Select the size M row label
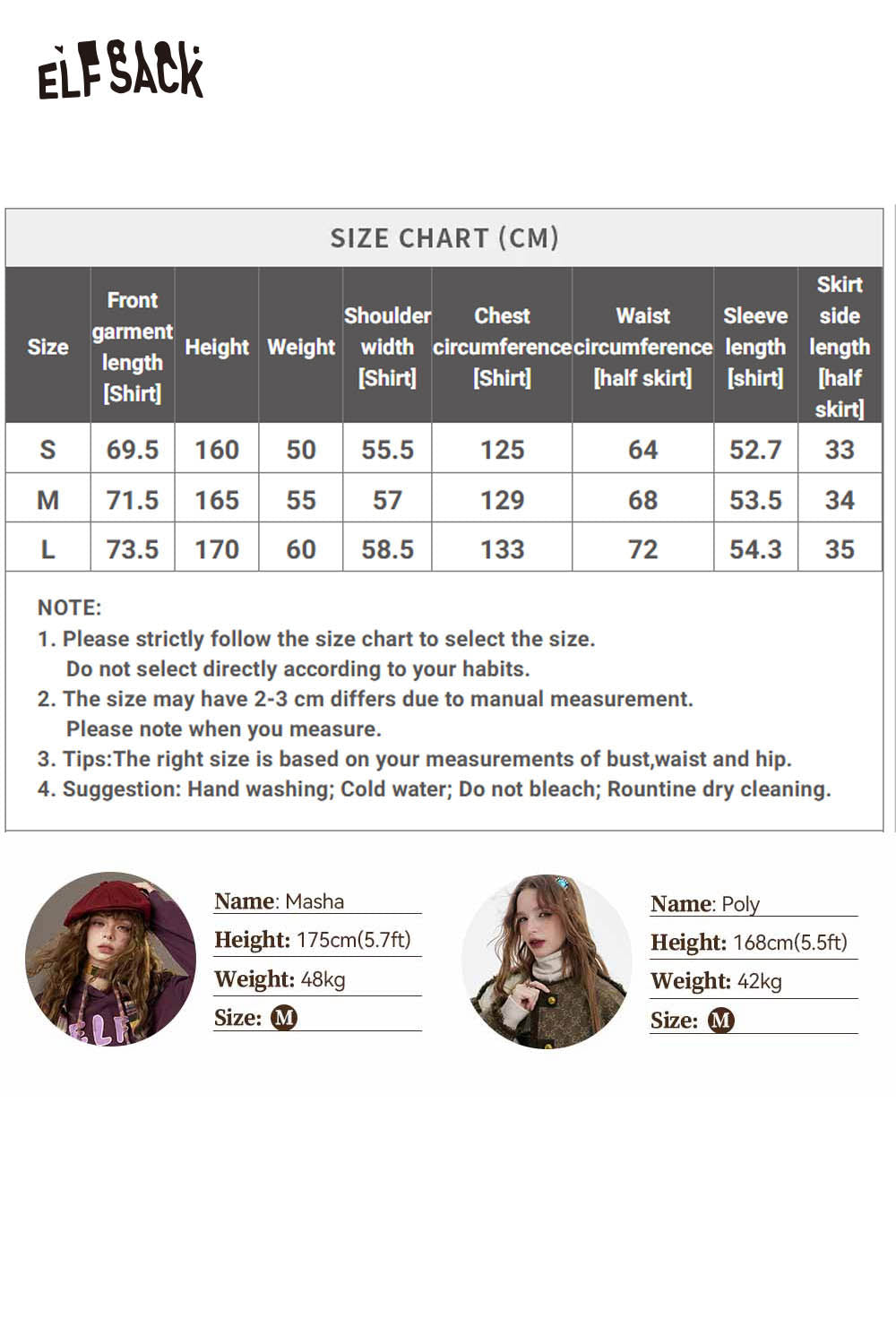 click(x=47, y=500)
